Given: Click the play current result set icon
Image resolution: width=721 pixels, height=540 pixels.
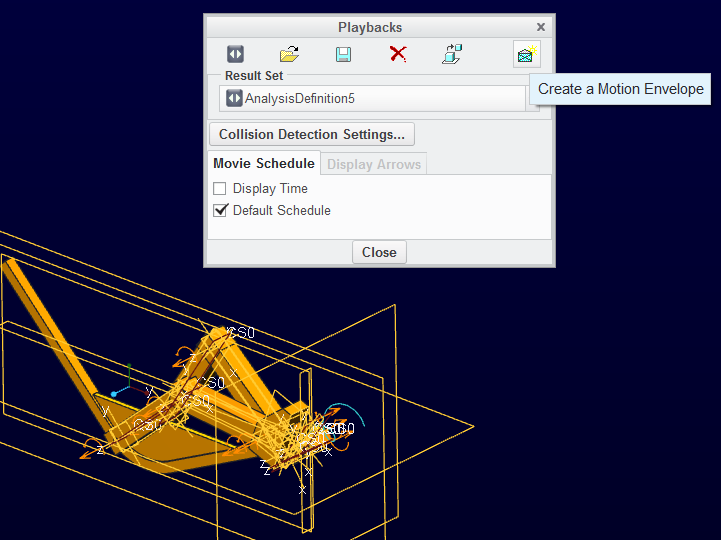Looking at the screenshot, I should [235, 54].
